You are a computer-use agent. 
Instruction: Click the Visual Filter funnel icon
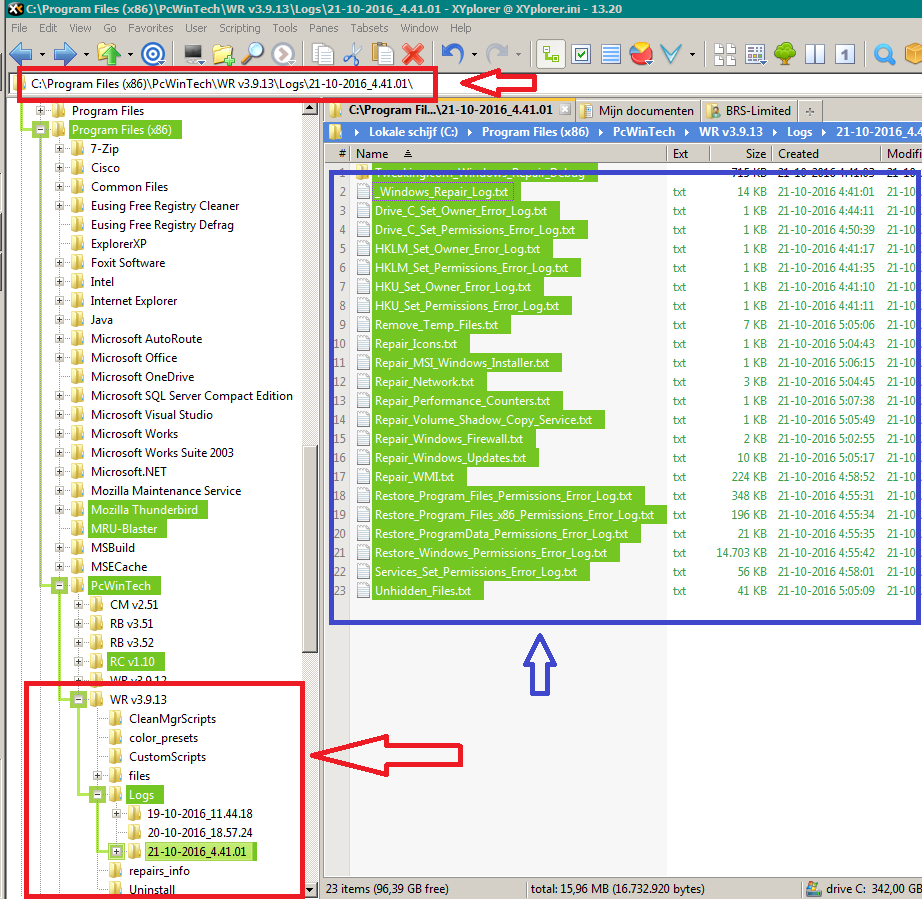pos(672,54)
